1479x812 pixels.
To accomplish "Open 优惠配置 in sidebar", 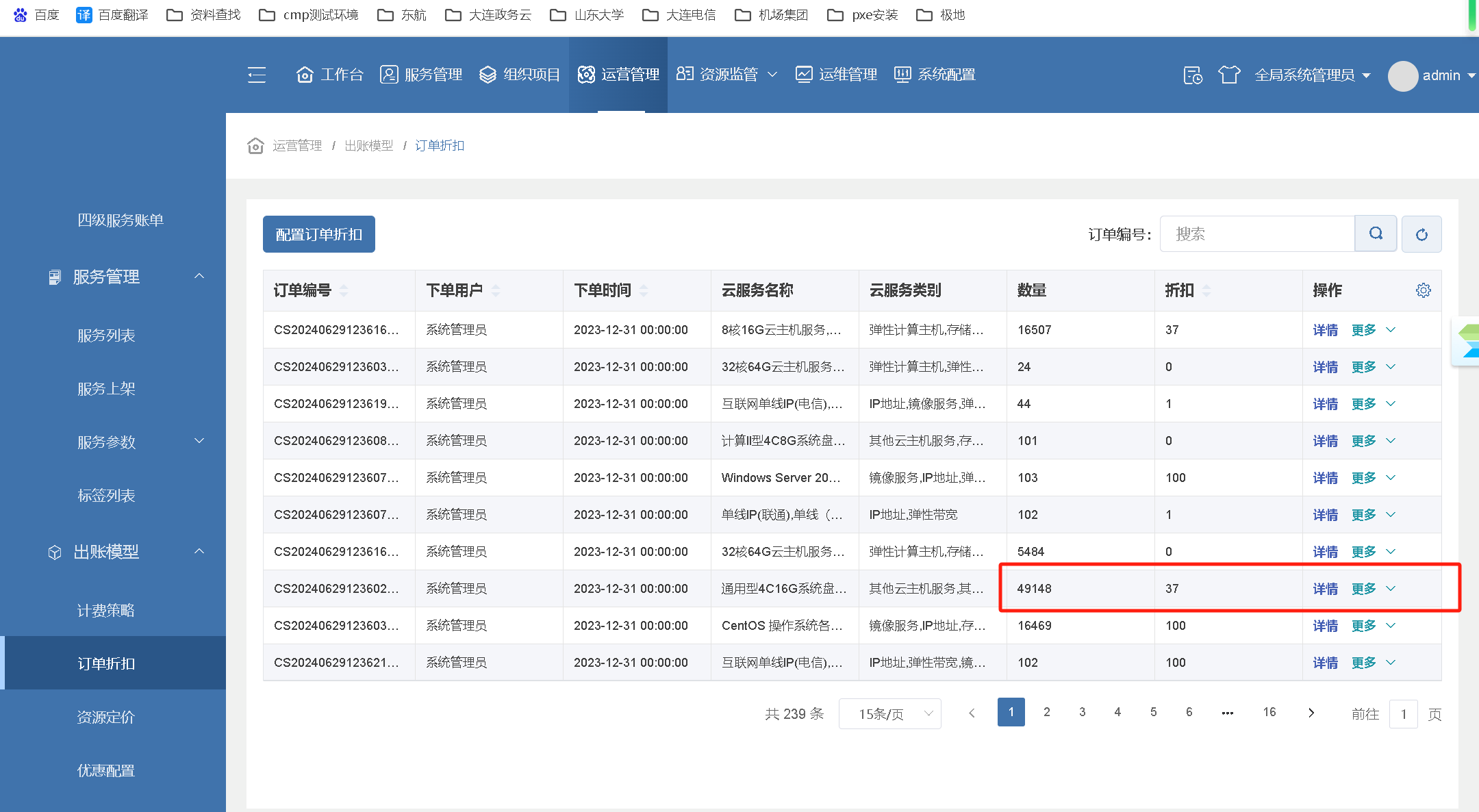I will (x=106, y=771).
